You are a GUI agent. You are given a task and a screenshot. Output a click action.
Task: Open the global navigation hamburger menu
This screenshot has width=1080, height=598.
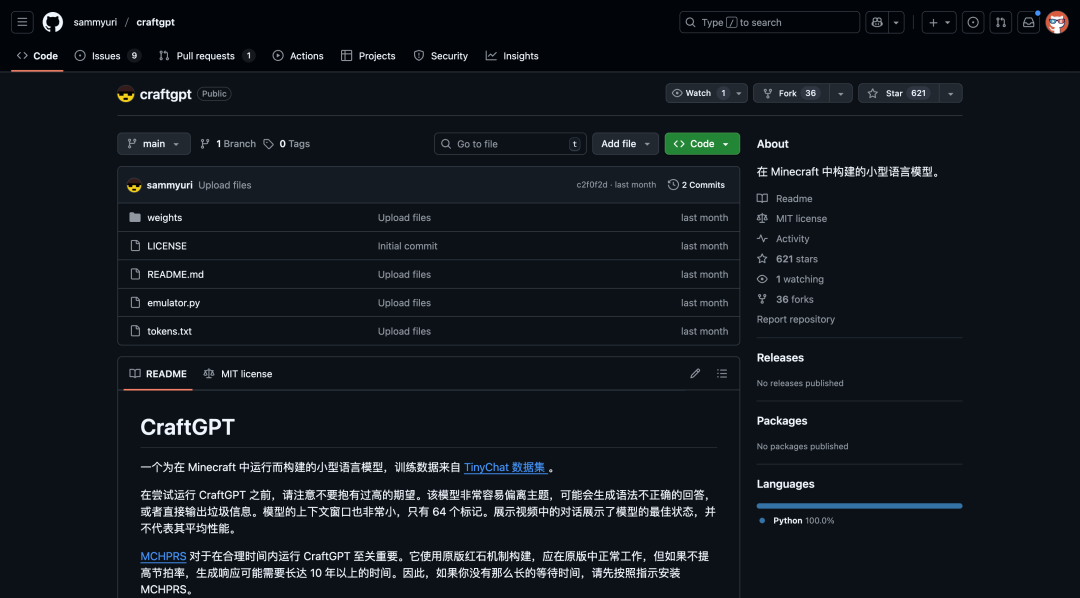21,21
